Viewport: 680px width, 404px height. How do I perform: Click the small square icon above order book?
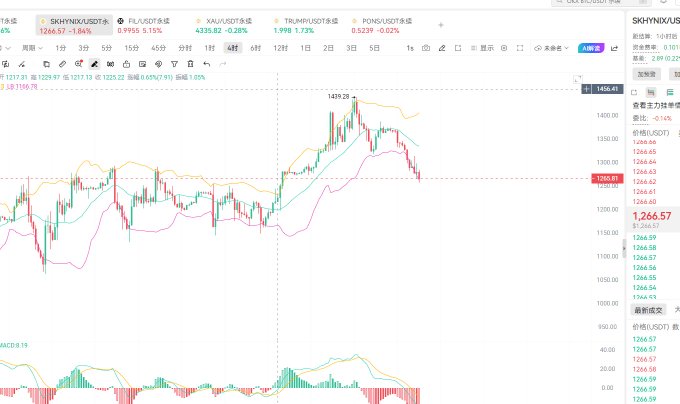[634, 92]
